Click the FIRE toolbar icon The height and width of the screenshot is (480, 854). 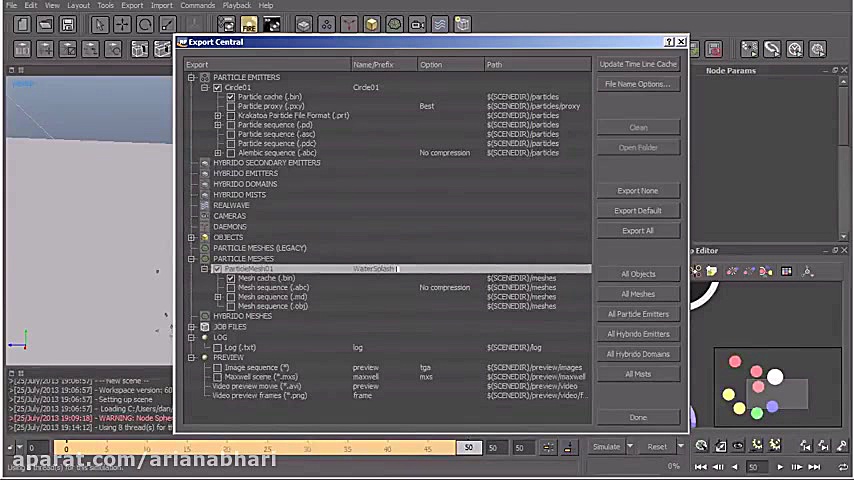pyautogui.click(x=249, y=25)
